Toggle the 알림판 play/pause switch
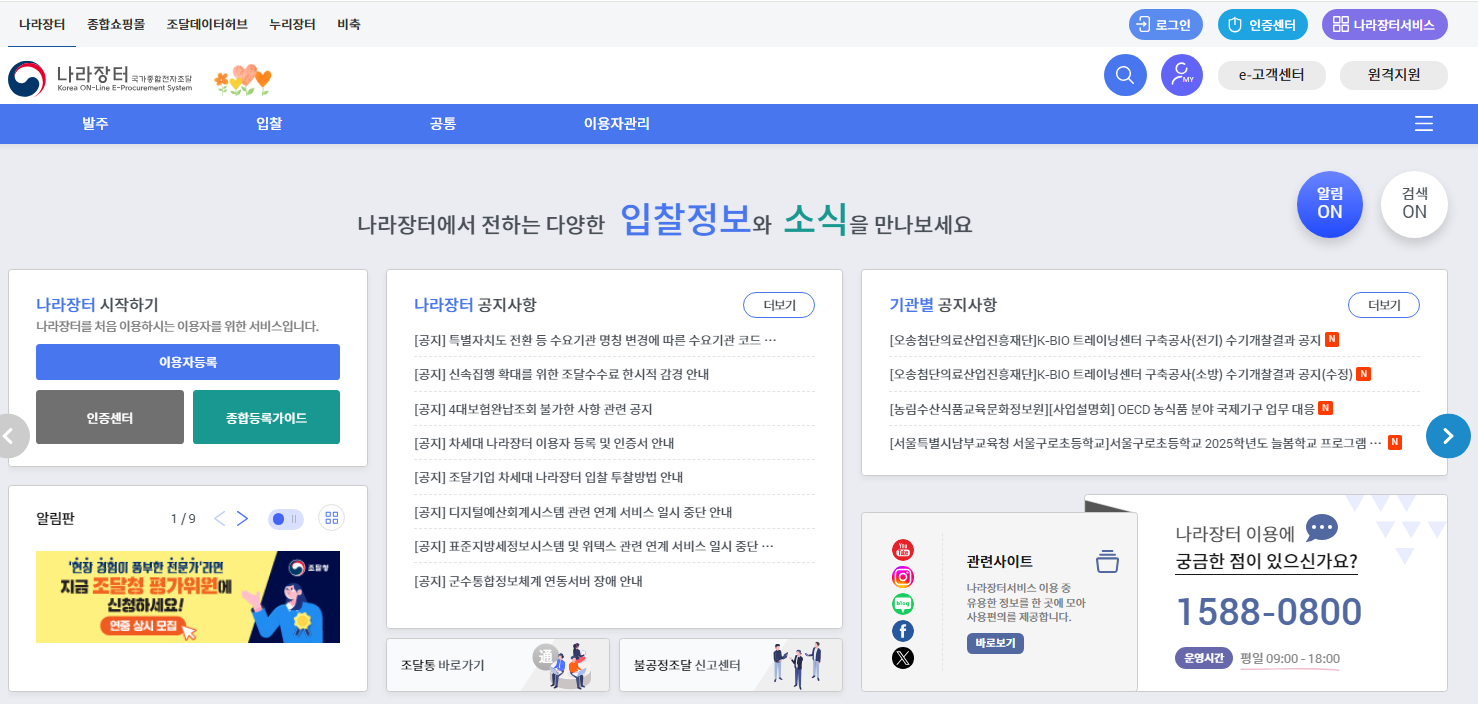Screen dimensions: 1478x704 (286, 518)
